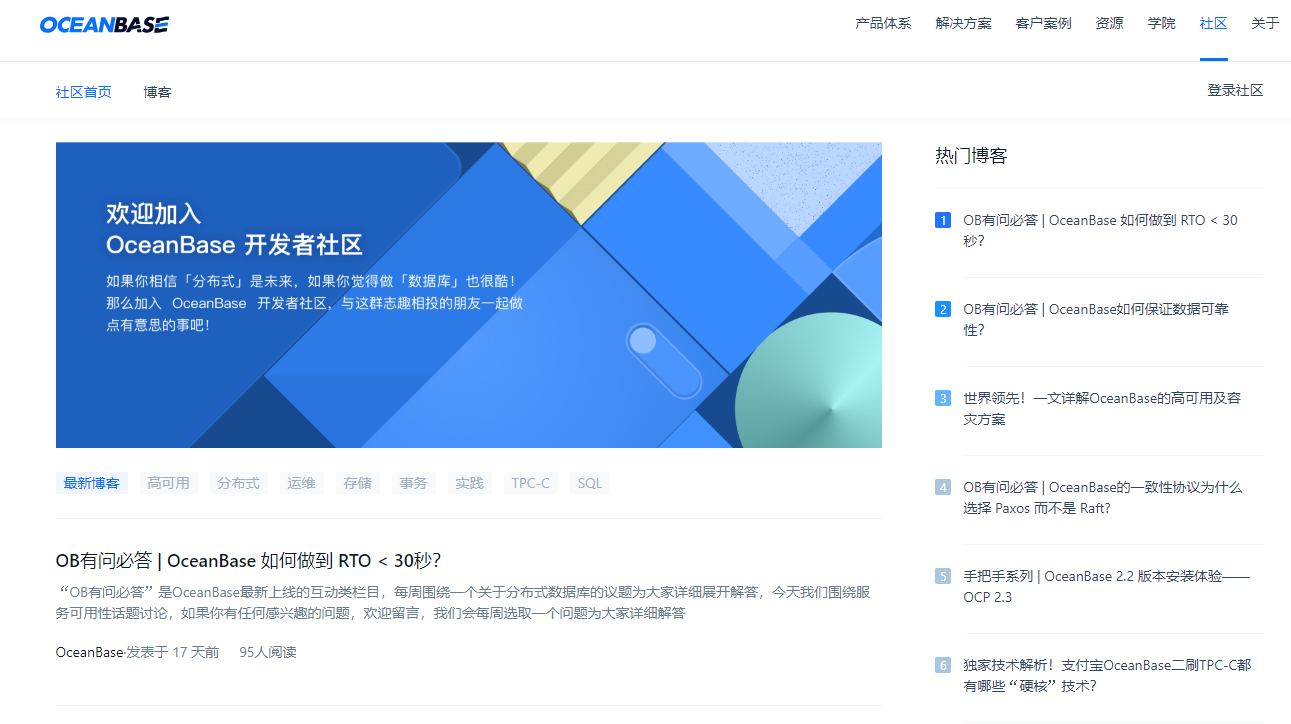
Task: Click rank badge 1 in hot blogs
Action: click(x=943, y=220)
